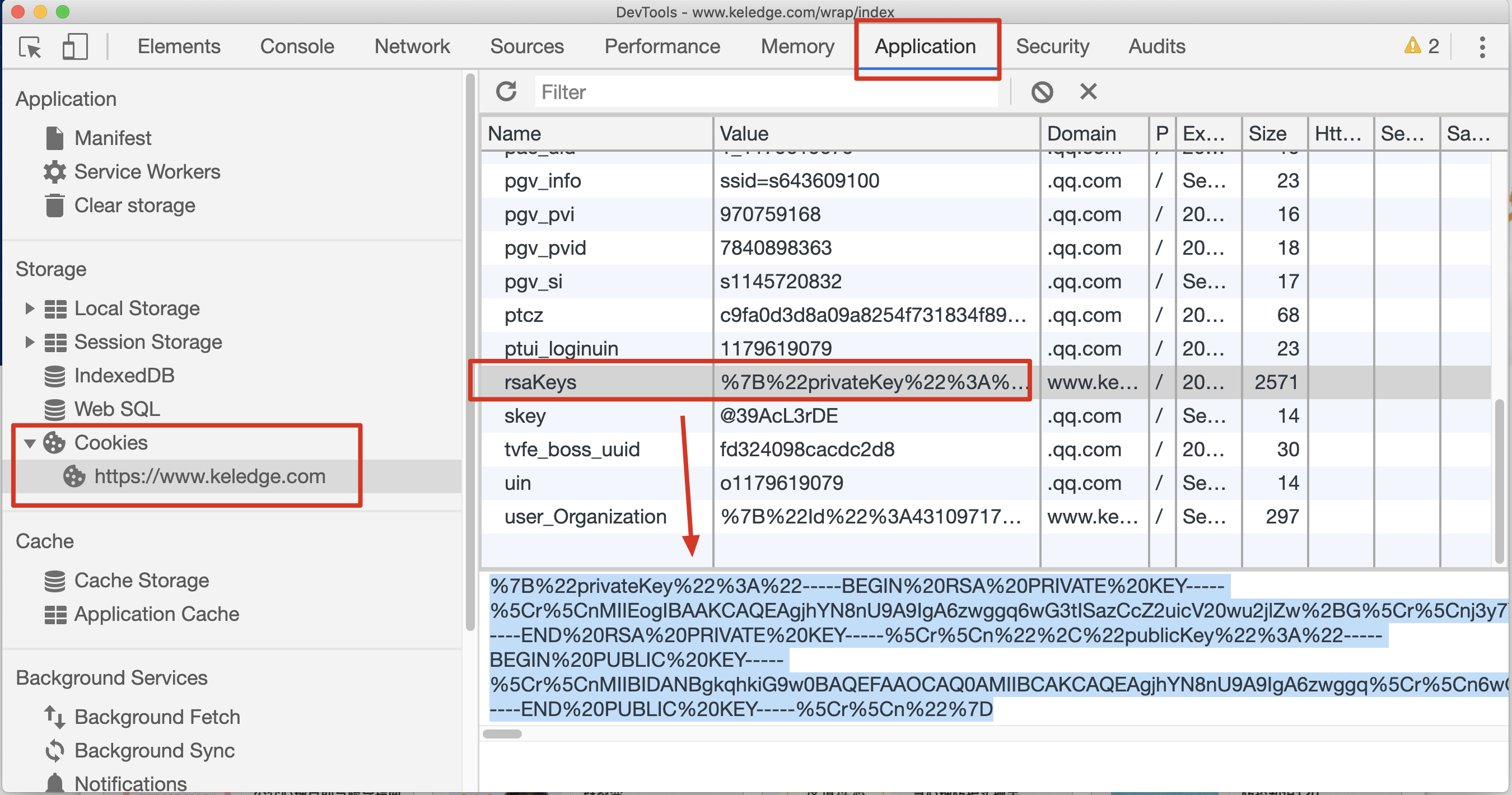Open the Service Workers gear item
1512x795 pixels.
pyautogui.click(x=147, y=172)
